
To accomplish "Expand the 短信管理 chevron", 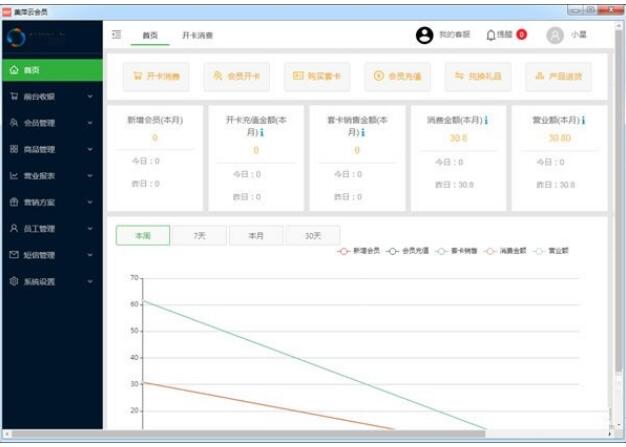I will point(90,255).
